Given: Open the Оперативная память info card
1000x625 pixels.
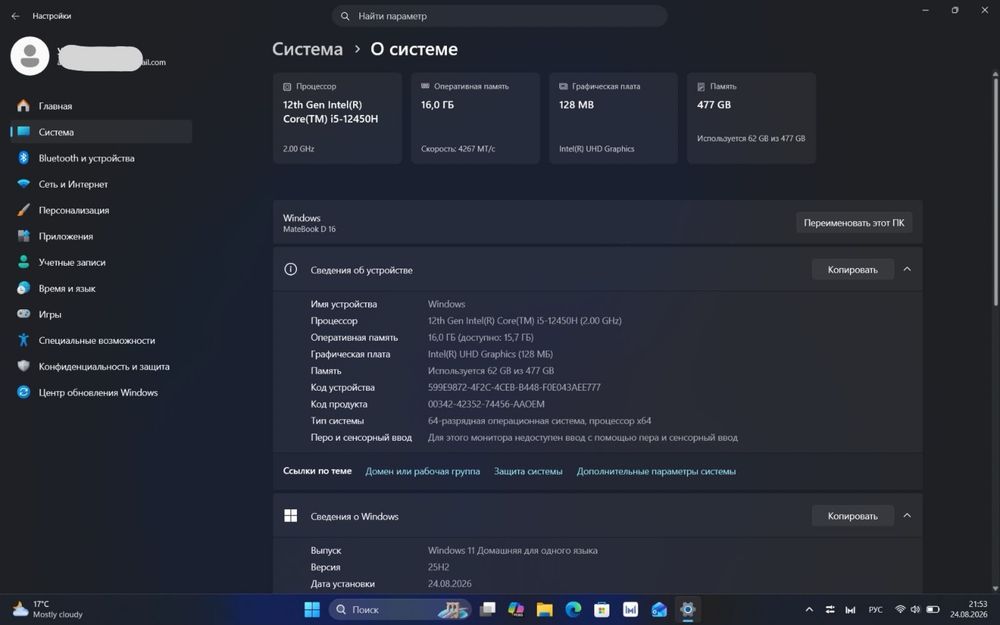Looking at the screenshot, I should point(475,118).
